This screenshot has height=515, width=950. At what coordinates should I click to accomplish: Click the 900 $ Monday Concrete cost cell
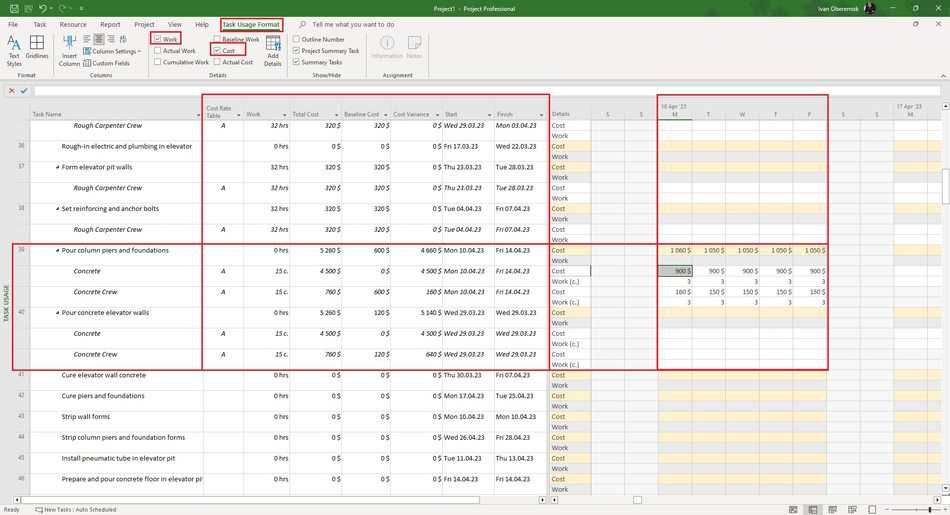(675, 271)
